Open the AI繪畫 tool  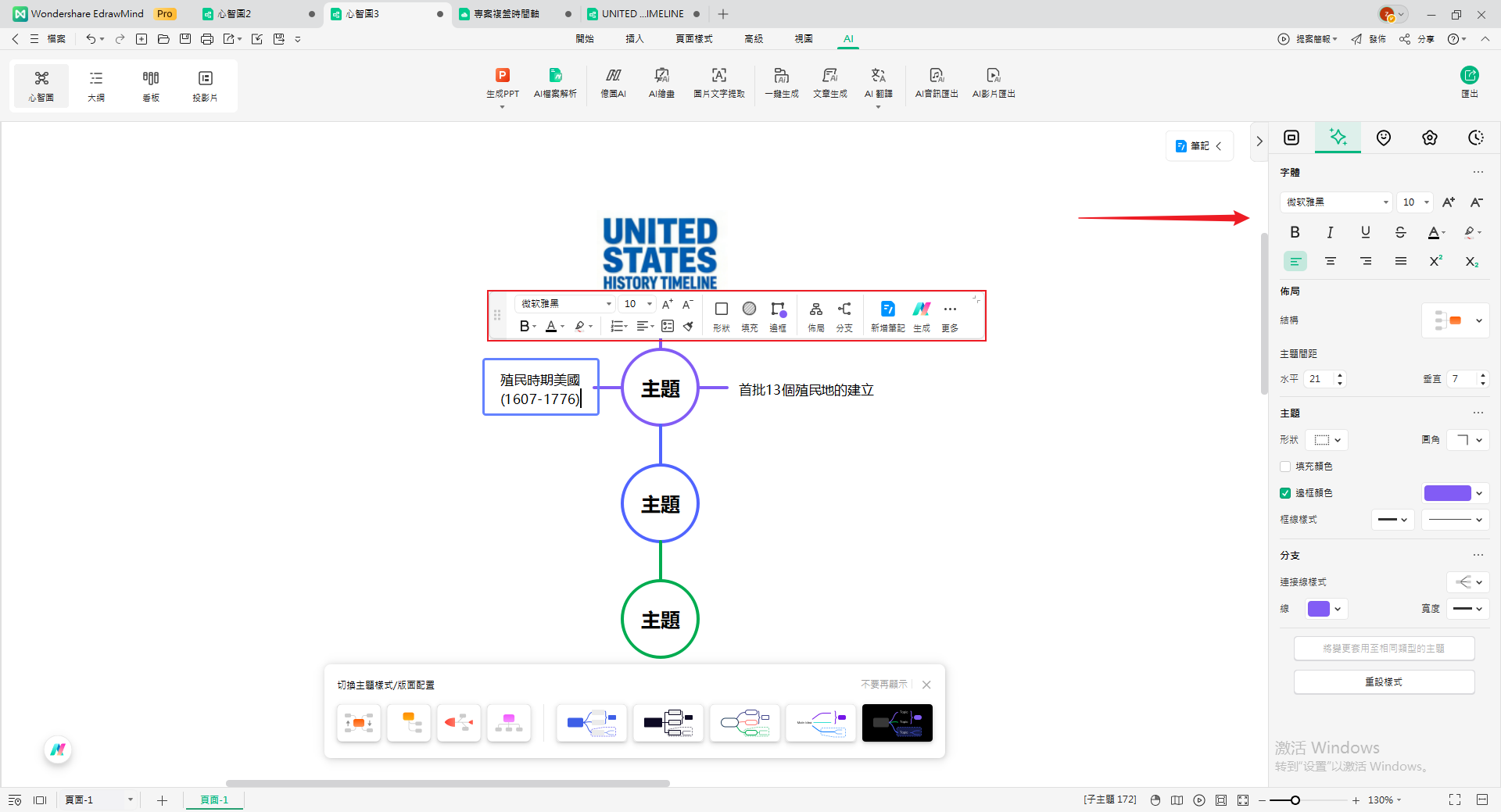tap(661, 76)
